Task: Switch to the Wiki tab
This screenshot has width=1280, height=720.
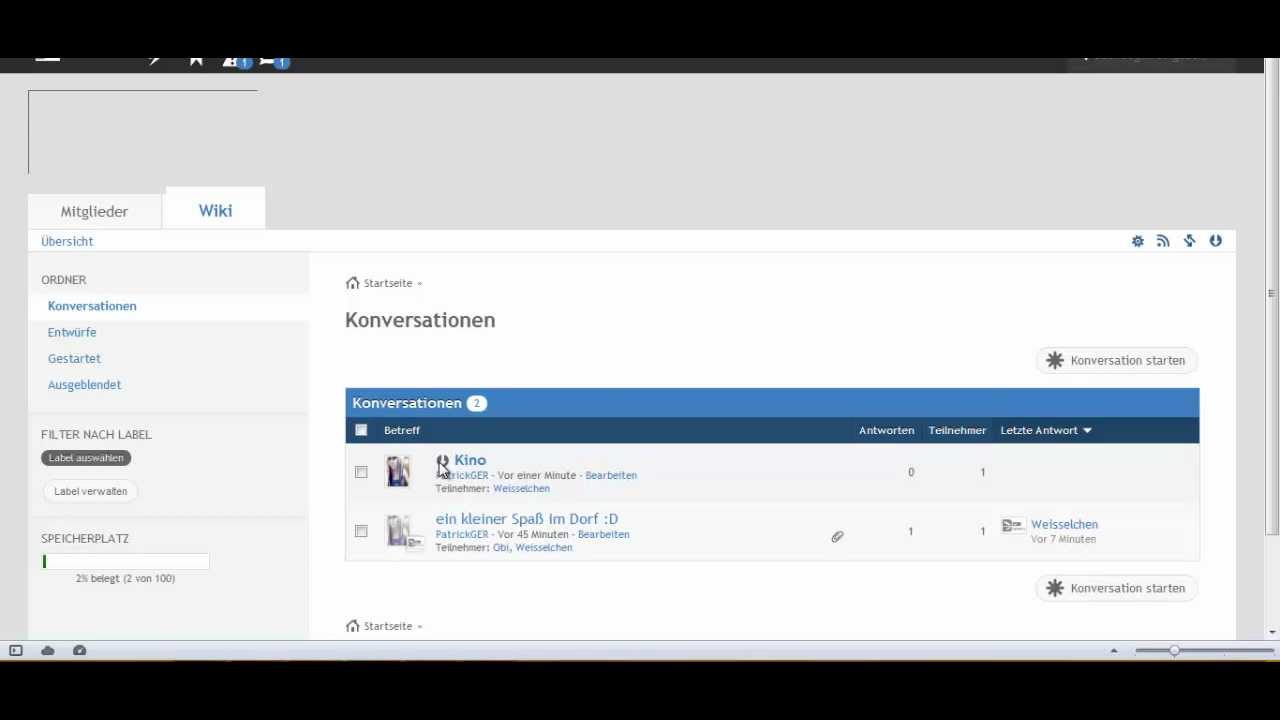Action: pyautogui.click(x=215, y=210)
